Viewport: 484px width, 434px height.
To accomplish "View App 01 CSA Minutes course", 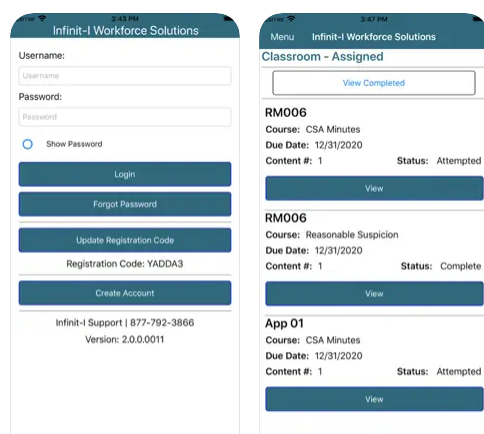I will pyautogui.click(x=374, y=399).
